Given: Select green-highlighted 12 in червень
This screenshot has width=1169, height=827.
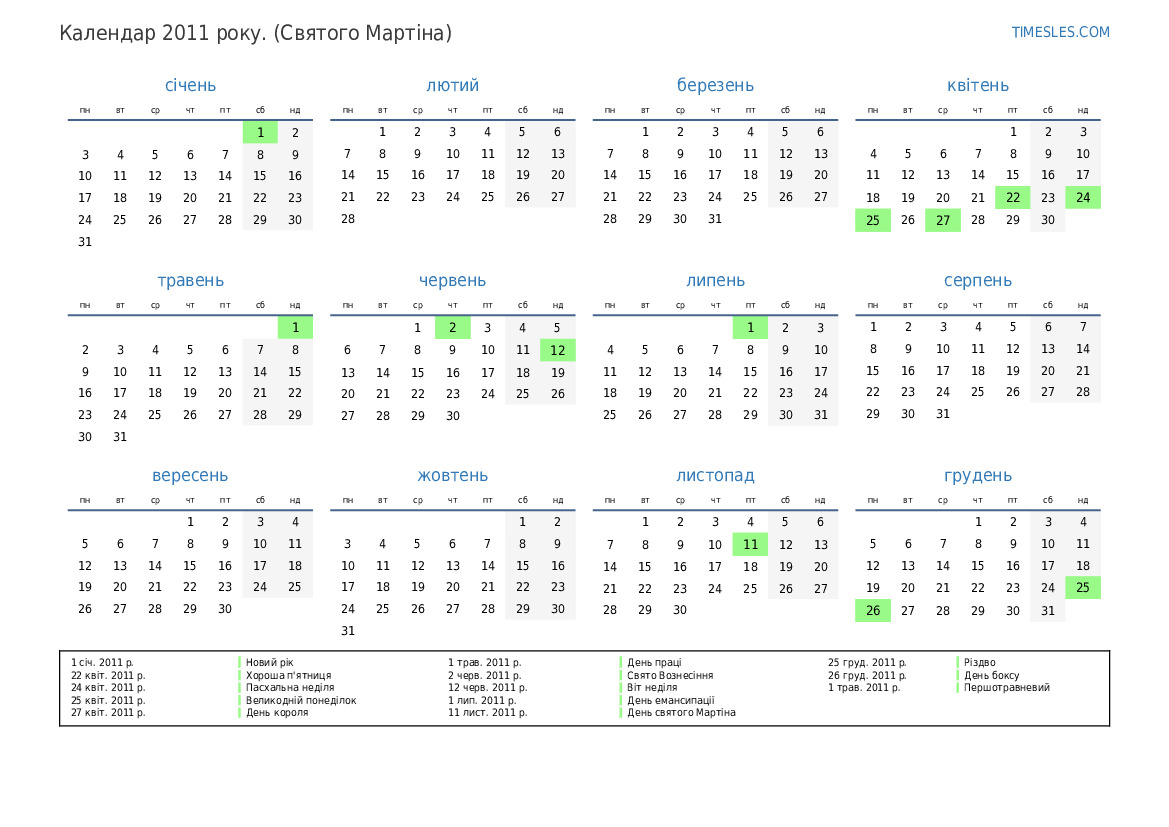Looking at the screenshot, I should [557, 350].
